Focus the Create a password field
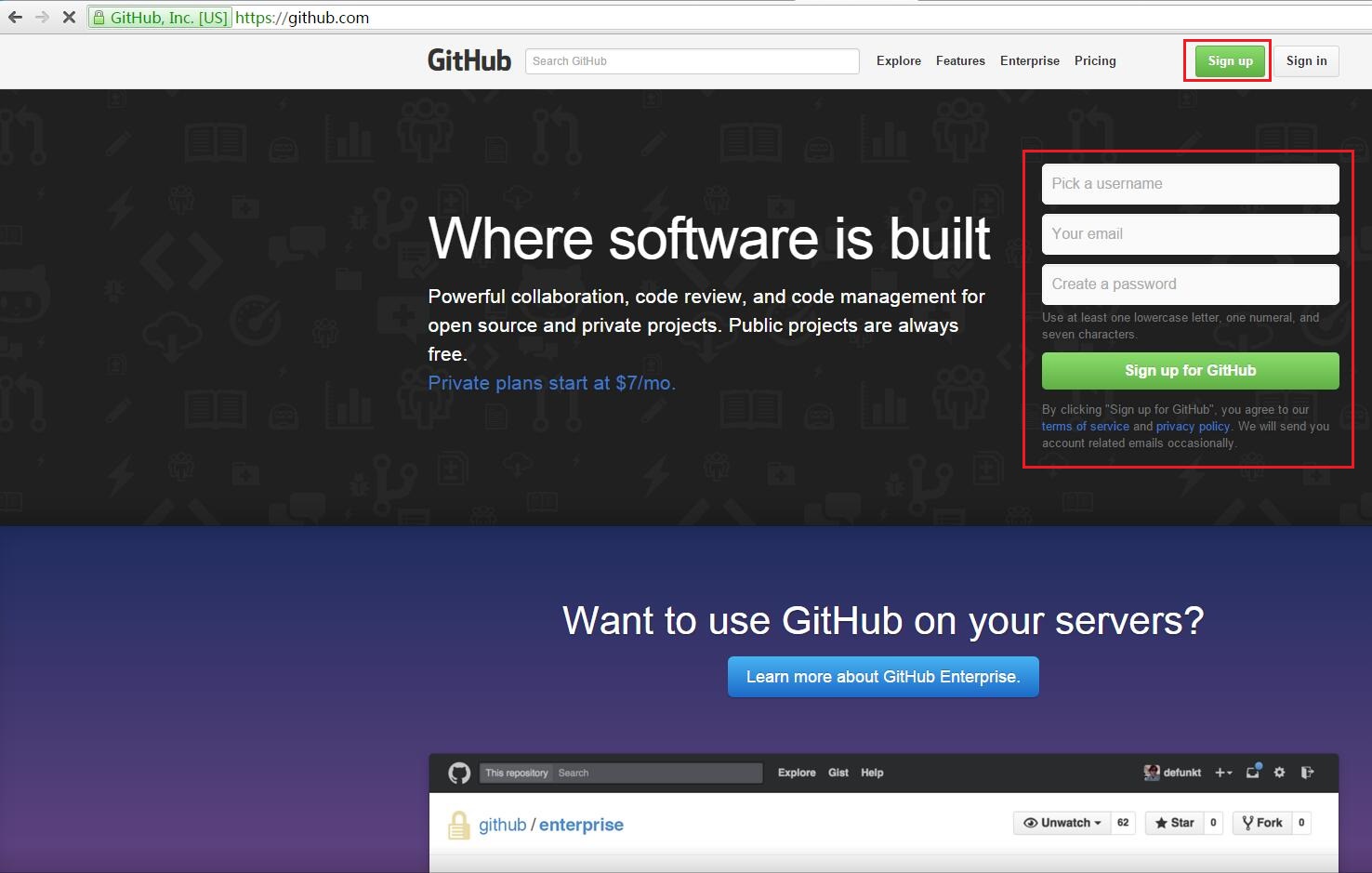 point(1191,284)
